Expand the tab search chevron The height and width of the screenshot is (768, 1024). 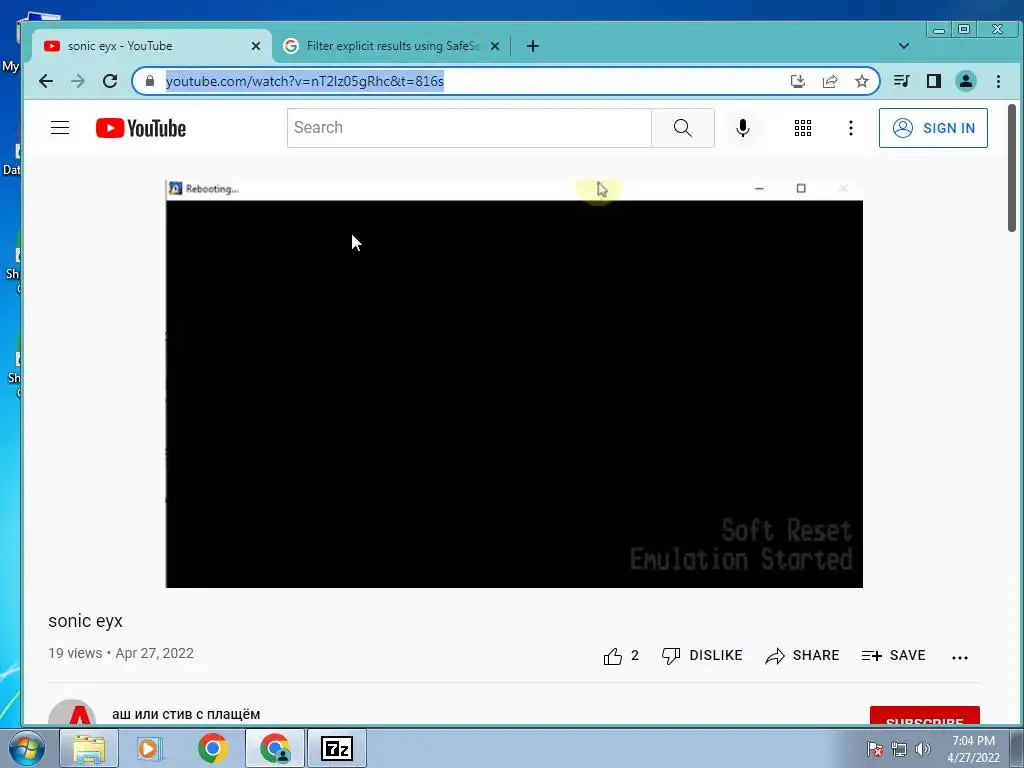904,46
